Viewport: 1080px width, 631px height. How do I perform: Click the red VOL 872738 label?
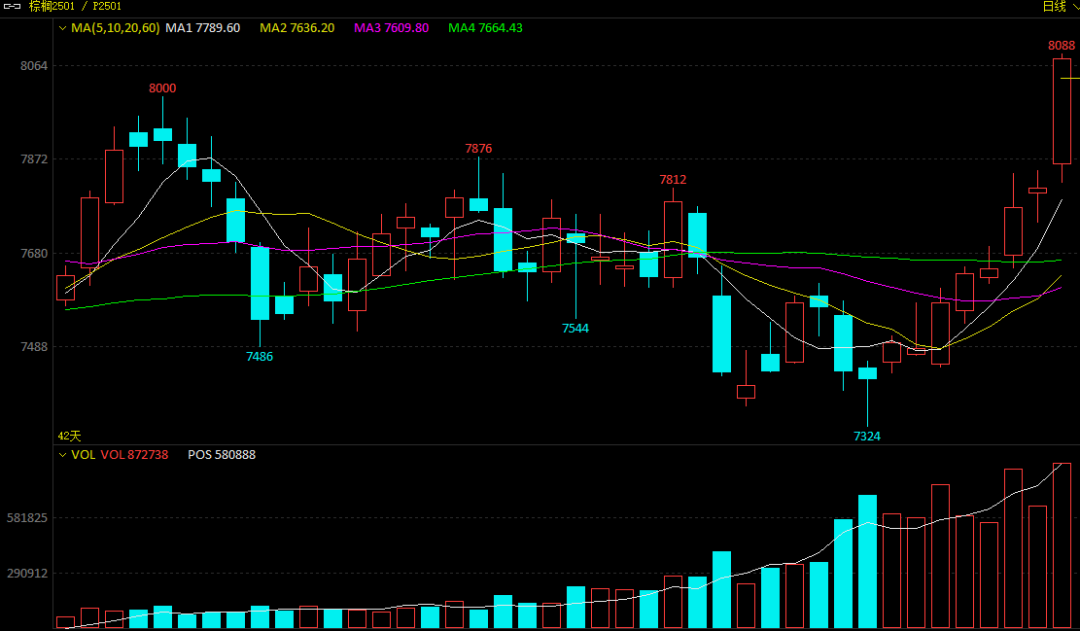tap(134, 455)
